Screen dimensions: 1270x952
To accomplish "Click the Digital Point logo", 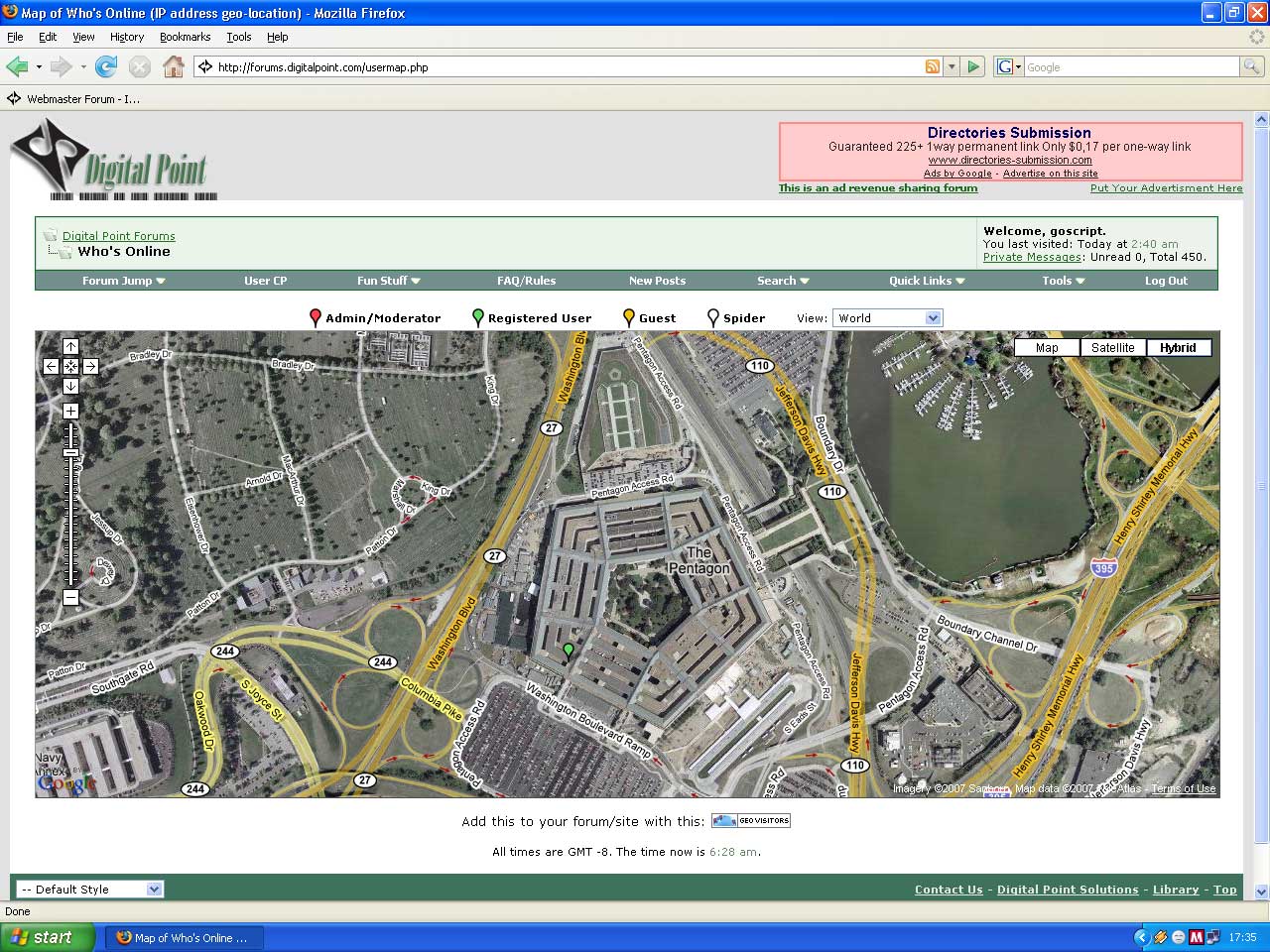I will pos(114,159).
